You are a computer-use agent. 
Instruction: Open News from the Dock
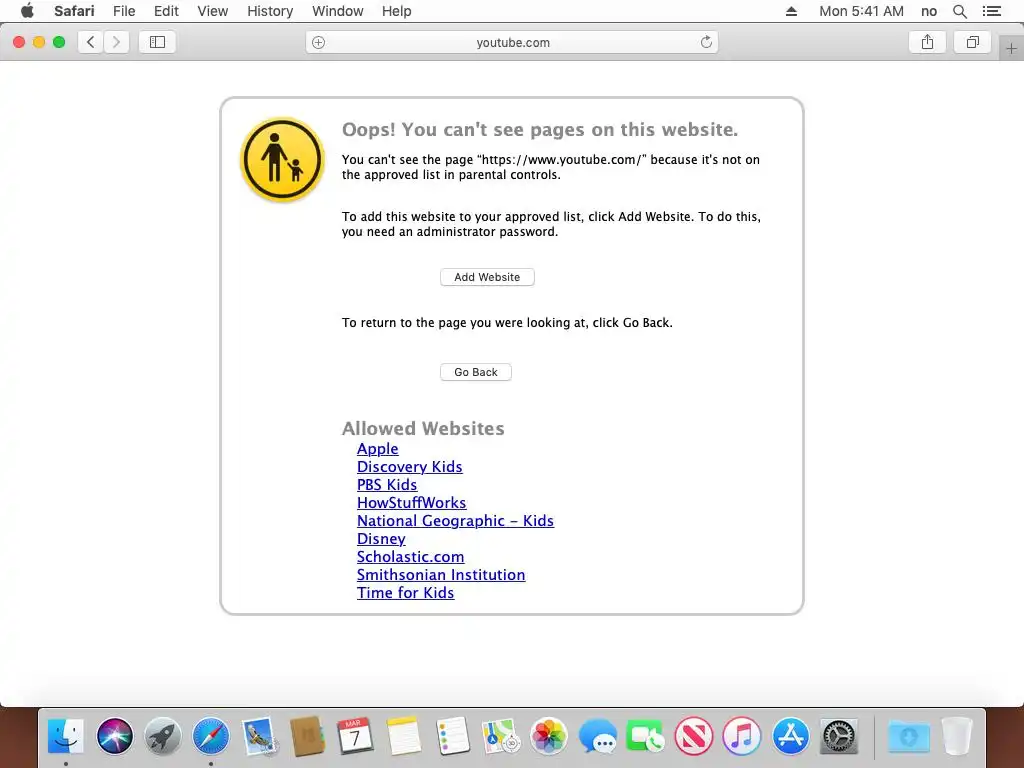[694, 736]
